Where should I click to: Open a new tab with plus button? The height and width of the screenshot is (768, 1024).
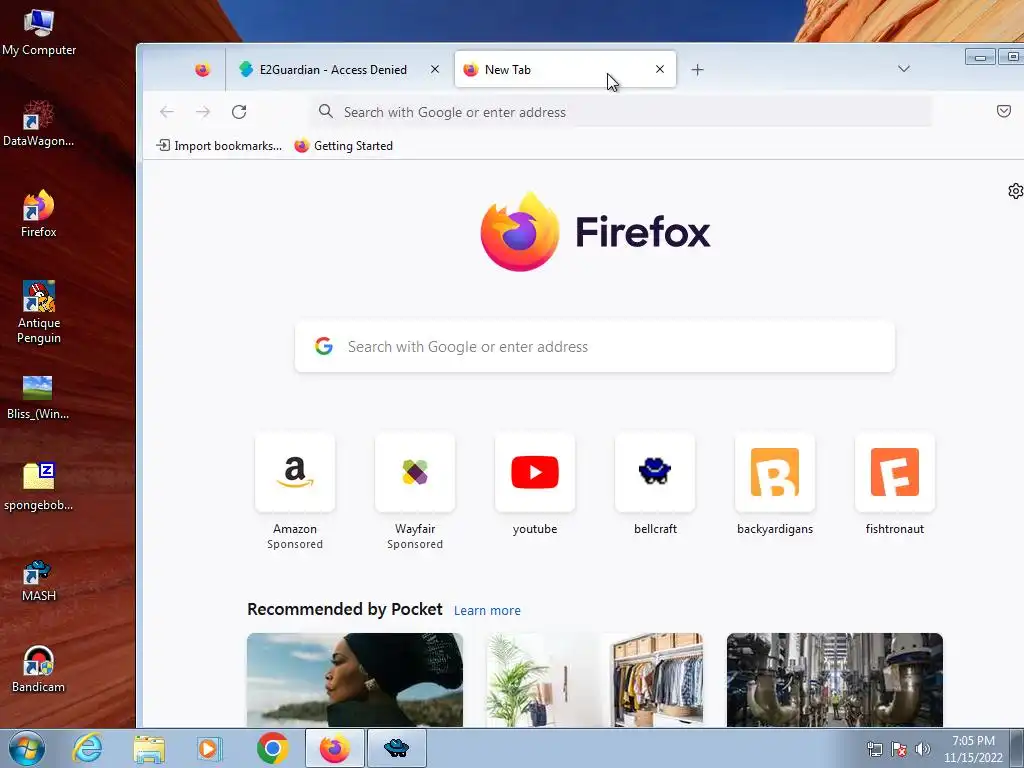[697, 69]
